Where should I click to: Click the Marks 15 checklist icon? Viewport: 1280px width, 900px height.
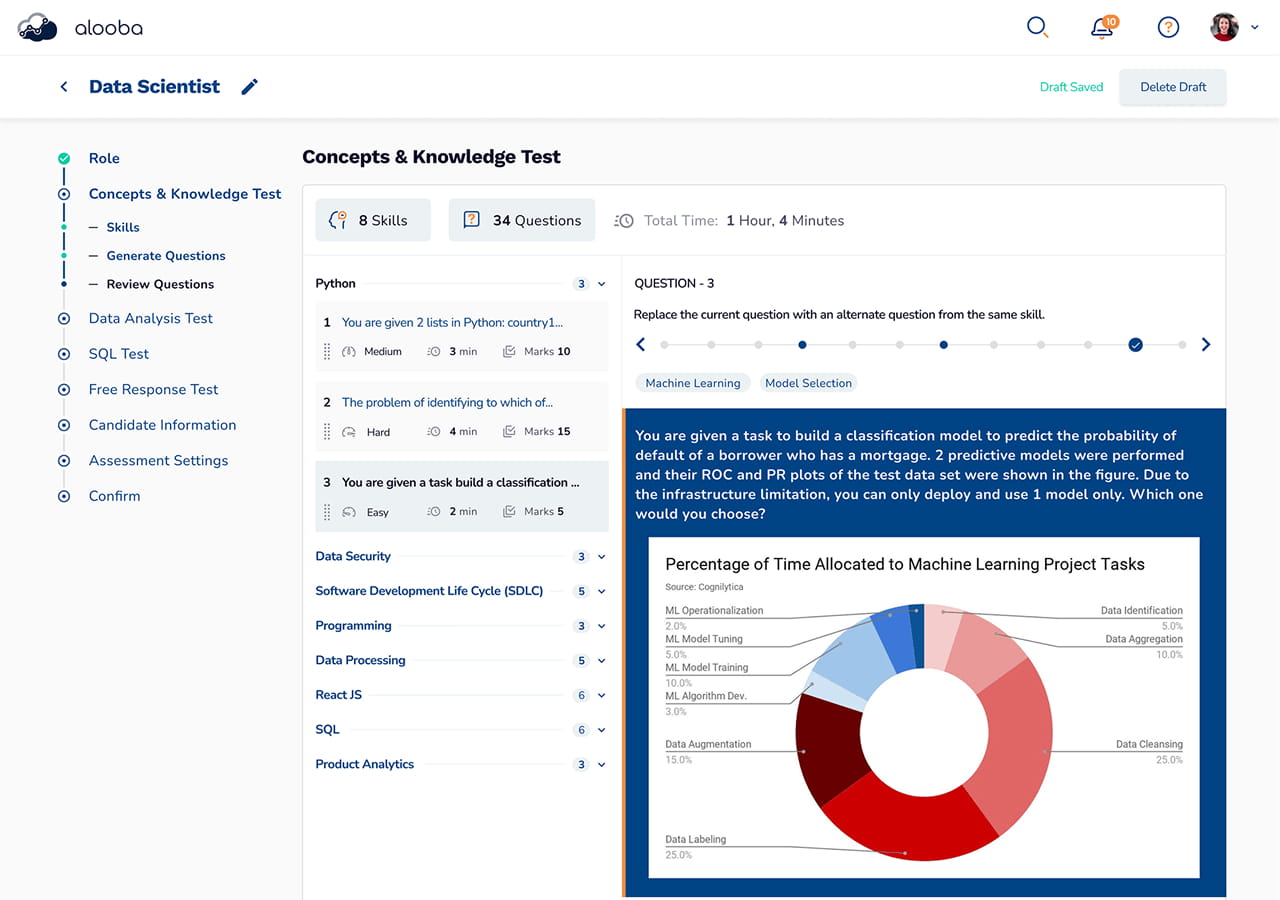coord(510,432)
